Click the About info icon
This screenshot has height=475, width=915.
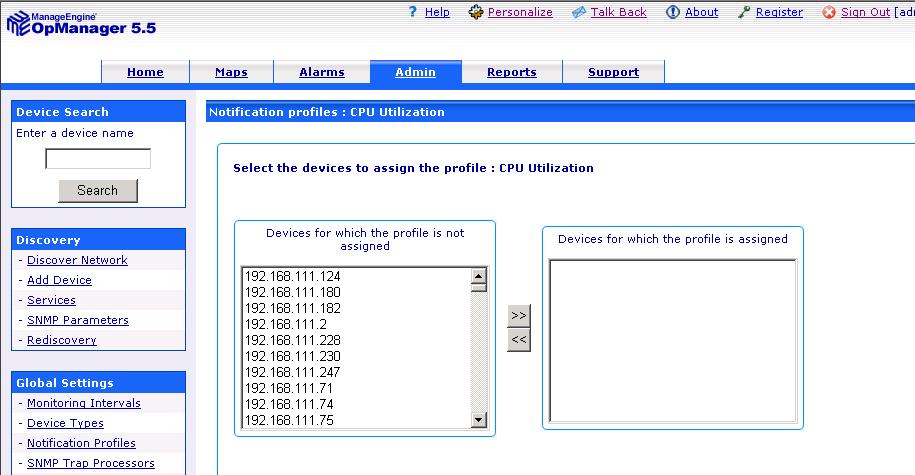click(x=673, y=12)
